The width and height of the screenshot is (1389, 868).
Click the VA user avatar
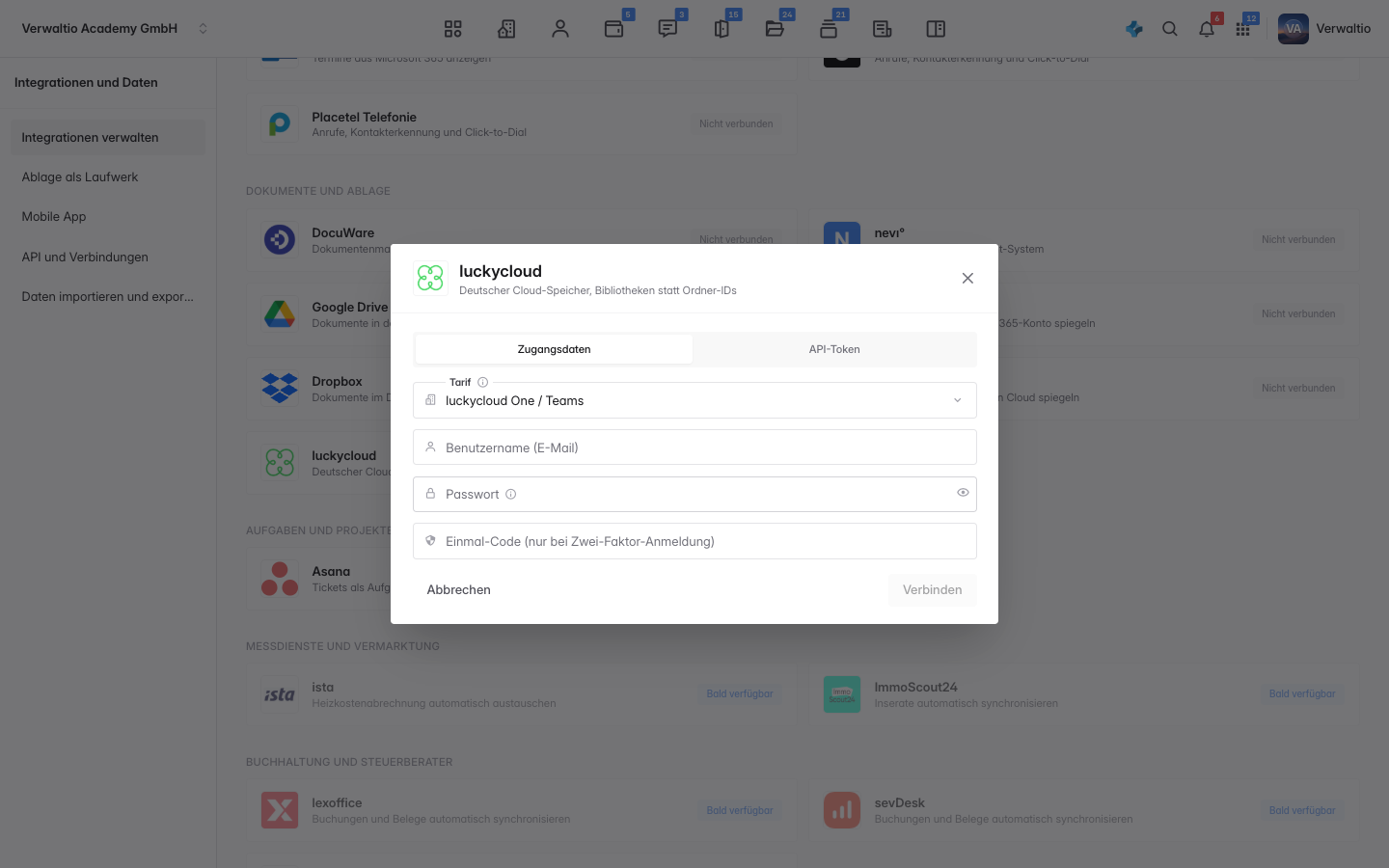[x=1294, y=29]
